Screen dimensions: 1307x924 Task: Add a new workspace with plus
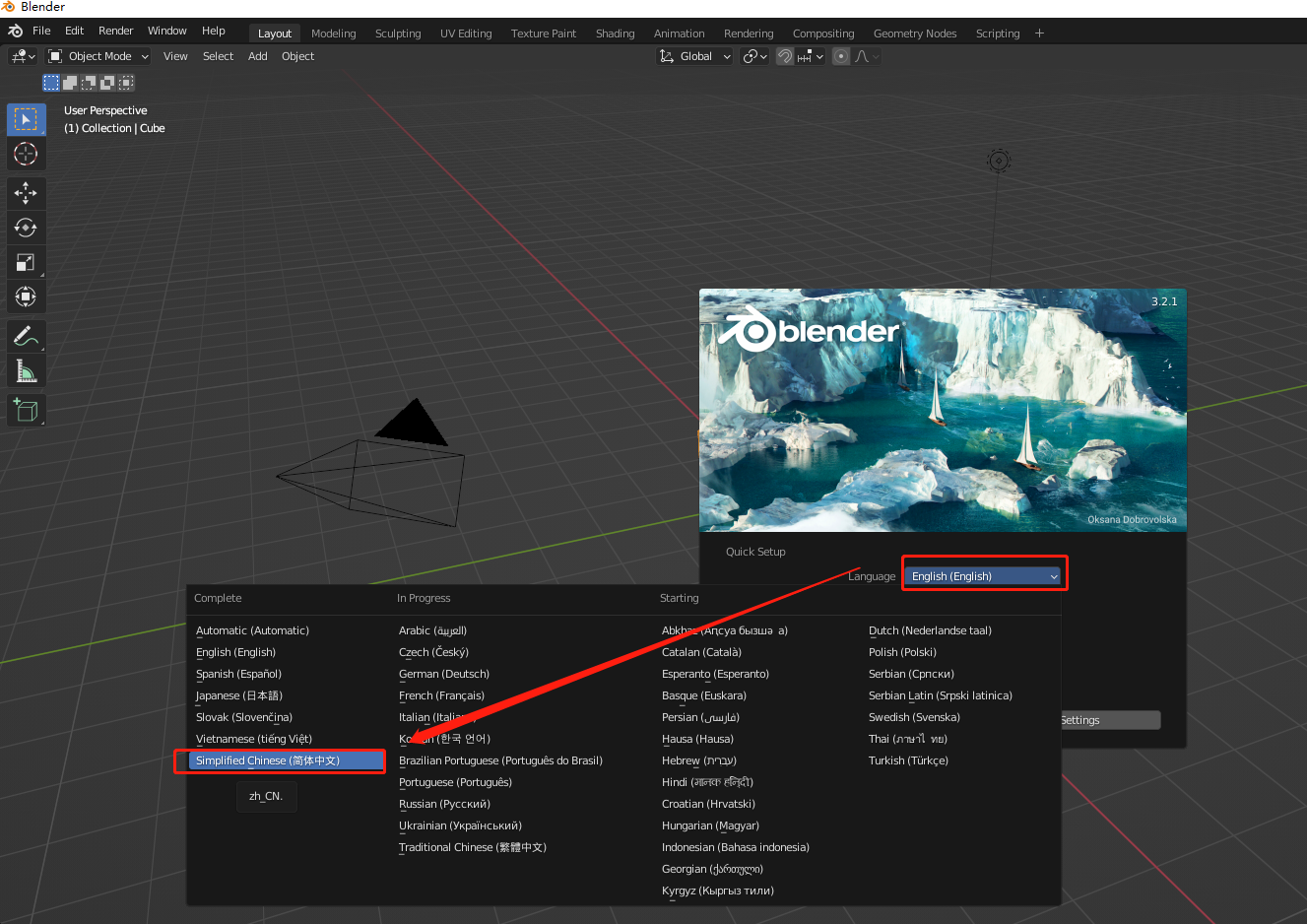click(1039, 33)
